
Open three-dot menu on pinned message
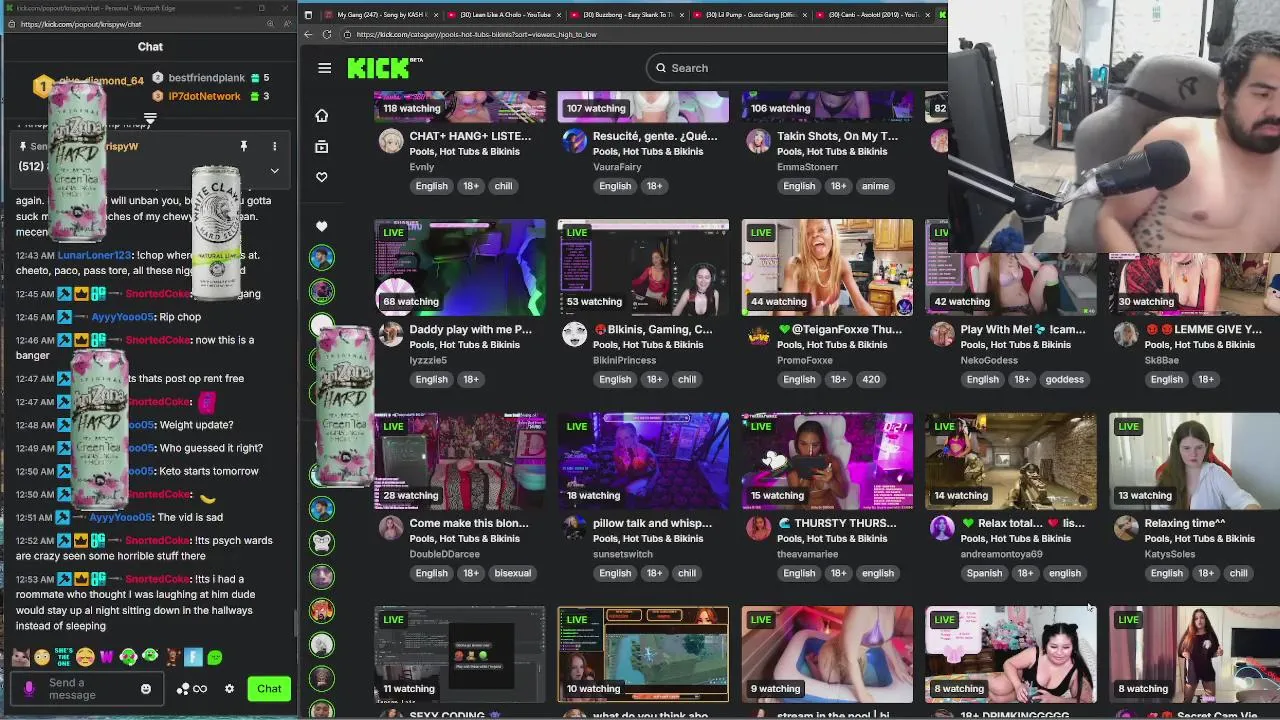tap(274, 146)
